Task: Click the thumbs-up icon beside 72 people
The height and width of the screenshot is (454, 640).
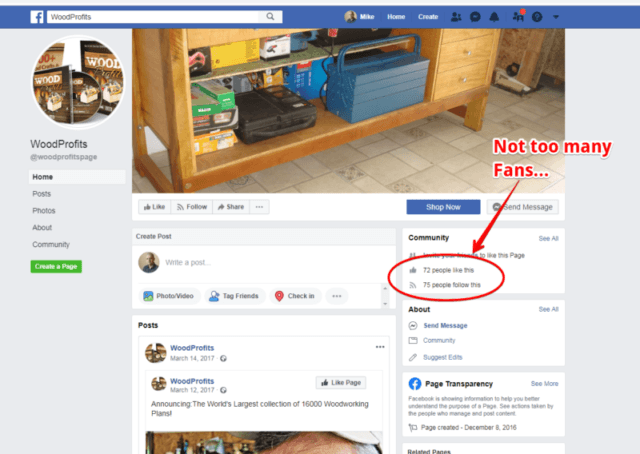Action: (413, 270)
